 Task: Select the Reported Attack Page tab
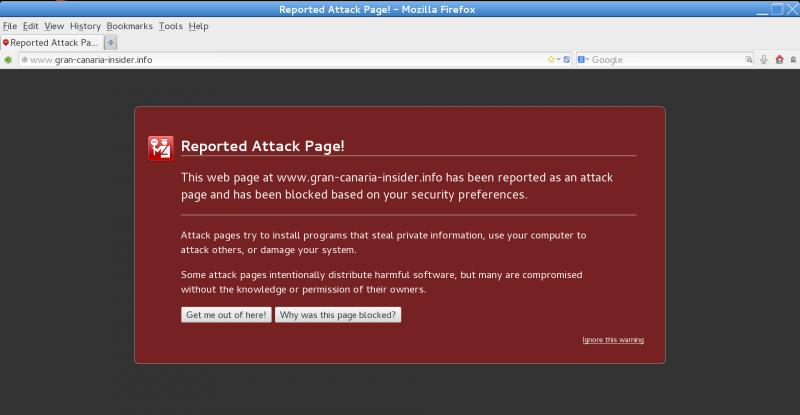tap(50, 43)
